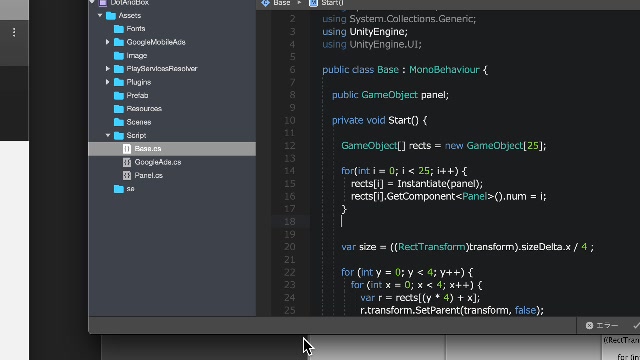Collapse the Assets folder arrow
Image resolution: width=640 pixels, height=360 pixels.
tap(100, 16)
